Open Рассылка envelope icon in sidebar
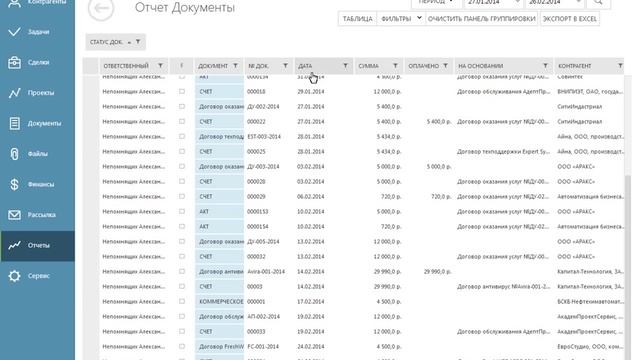 14,215
